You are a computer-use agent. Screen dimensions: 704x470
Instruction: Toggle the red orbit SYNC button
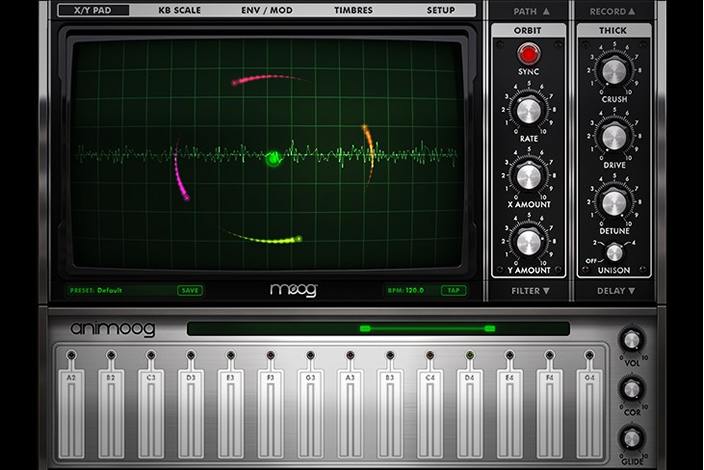528,54
